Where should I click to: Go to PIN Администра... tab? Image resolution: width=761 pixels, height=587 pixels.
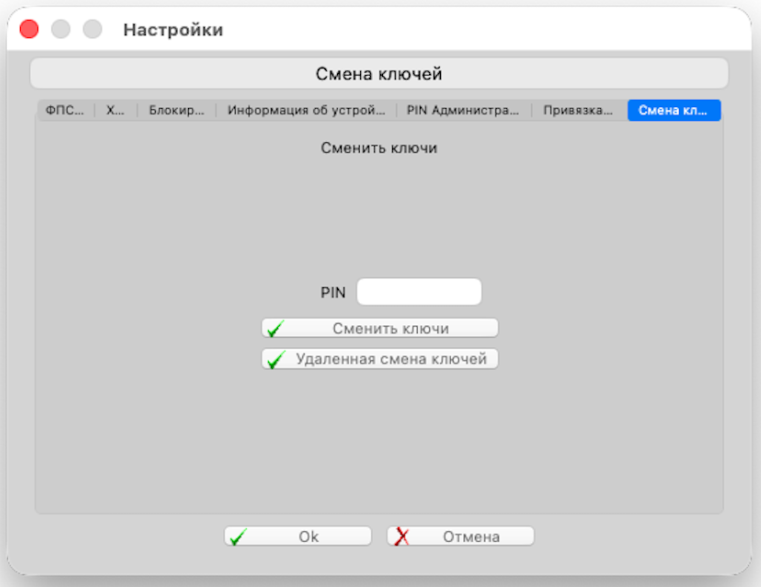463,110
